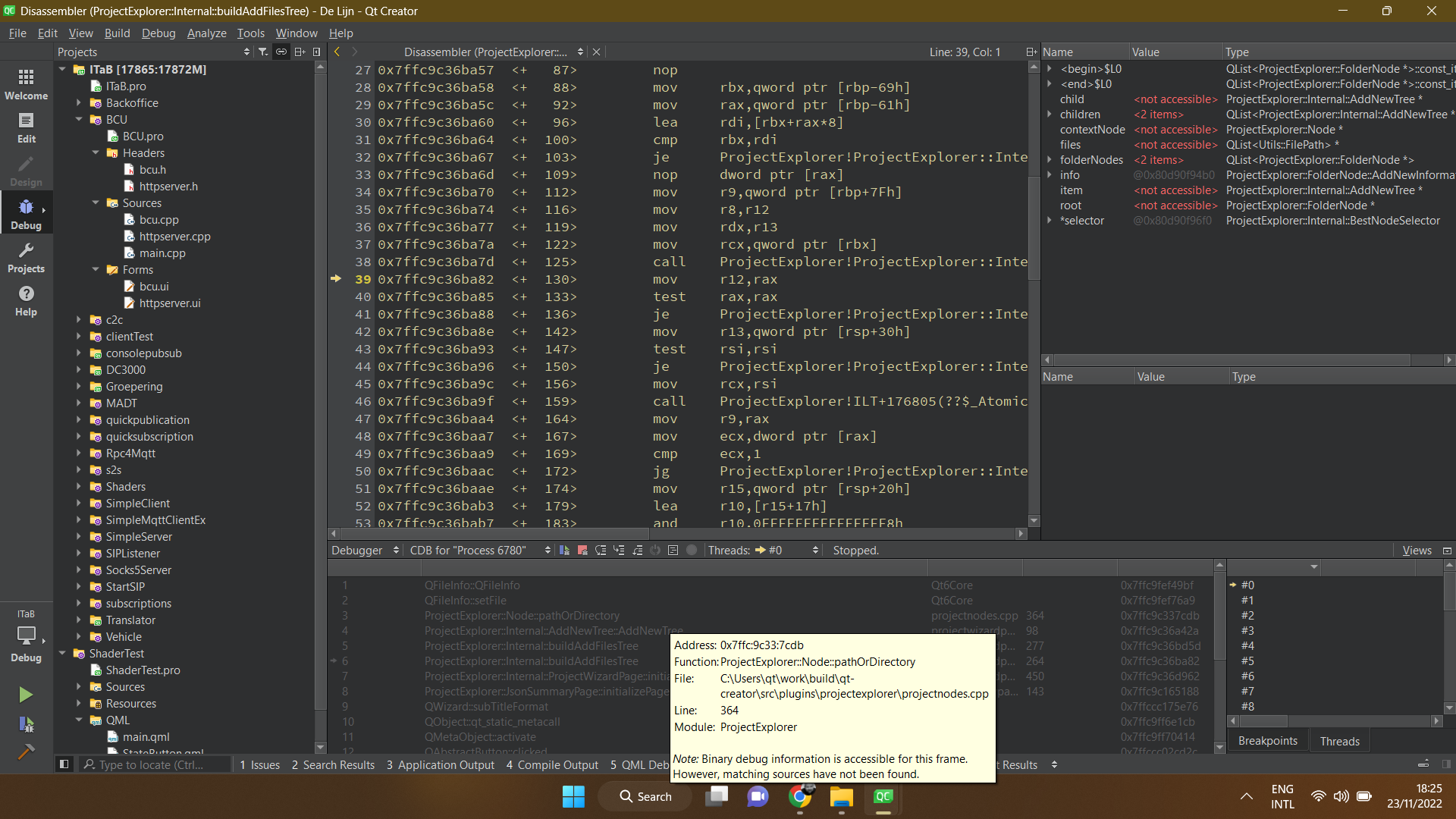This screenshot has width=1456, height=819.
Task: Open the Analyze menu
Action: pos(206,33)
